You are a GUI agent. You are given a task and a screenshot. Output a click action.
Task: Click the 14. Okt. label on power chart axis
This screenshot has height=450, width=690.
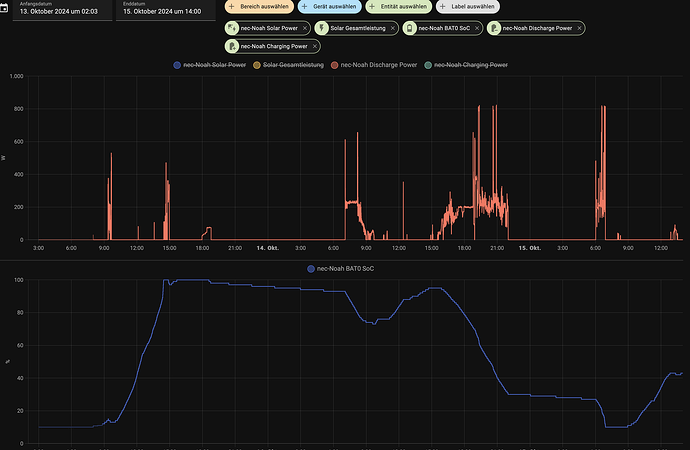(x=267, y=247)
